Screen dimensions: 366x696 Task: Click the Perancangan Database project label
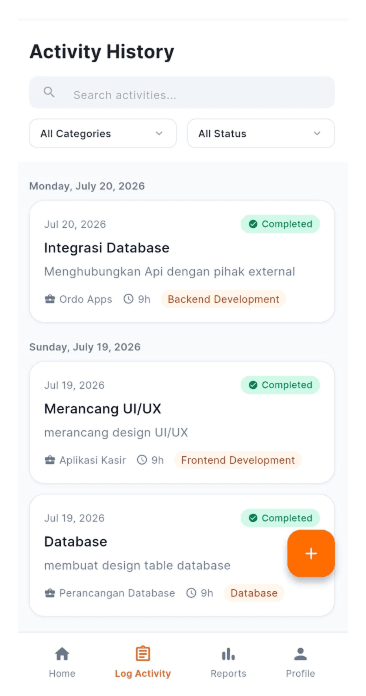(x=117, y=593)
